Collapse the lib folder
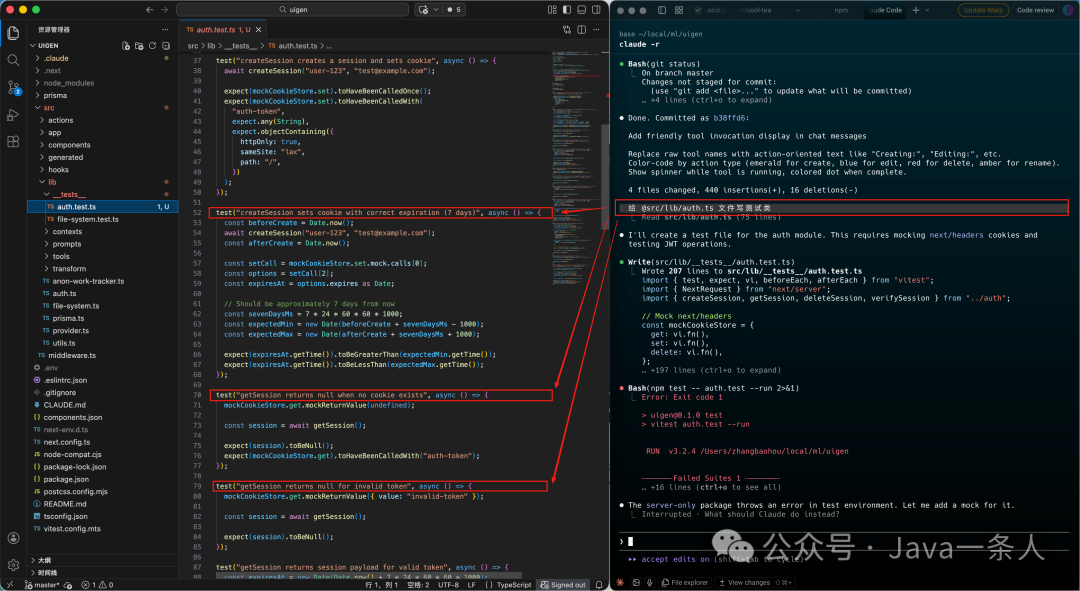Screen dimensions: 1080x591 click(x=52, y=182)
